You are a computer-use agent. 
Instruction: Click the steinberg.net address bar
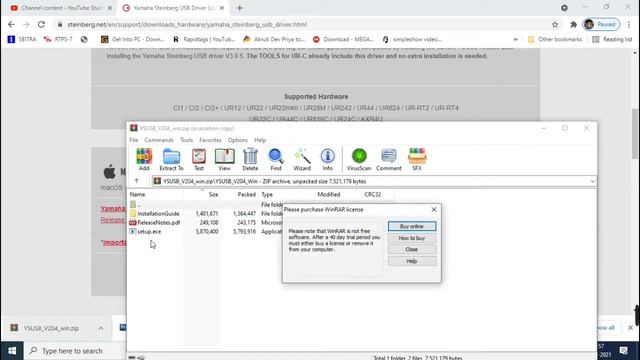click(302, 24)
